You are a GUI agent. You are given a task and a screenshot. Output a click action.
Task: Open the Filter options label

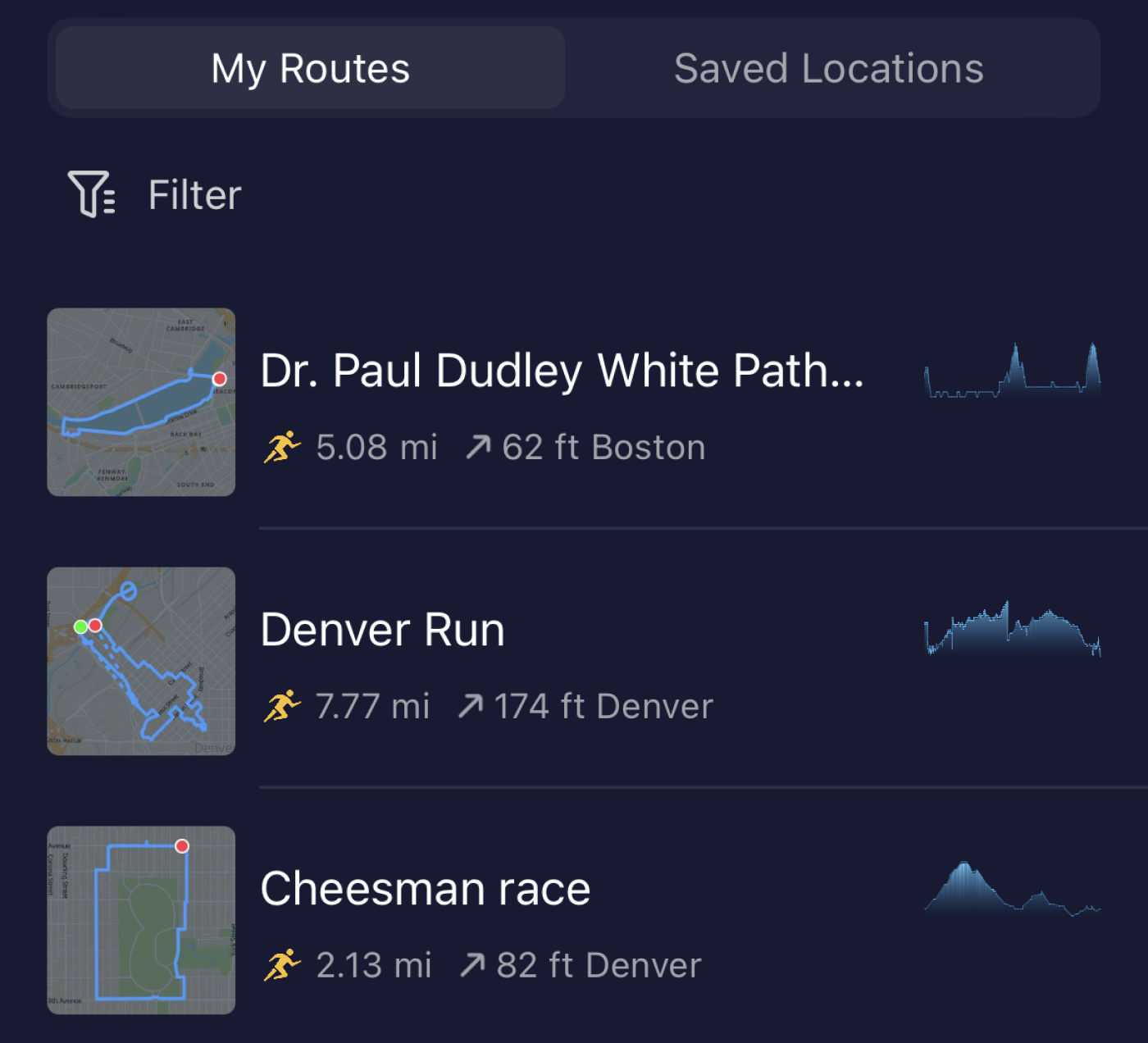click(195, 195)
